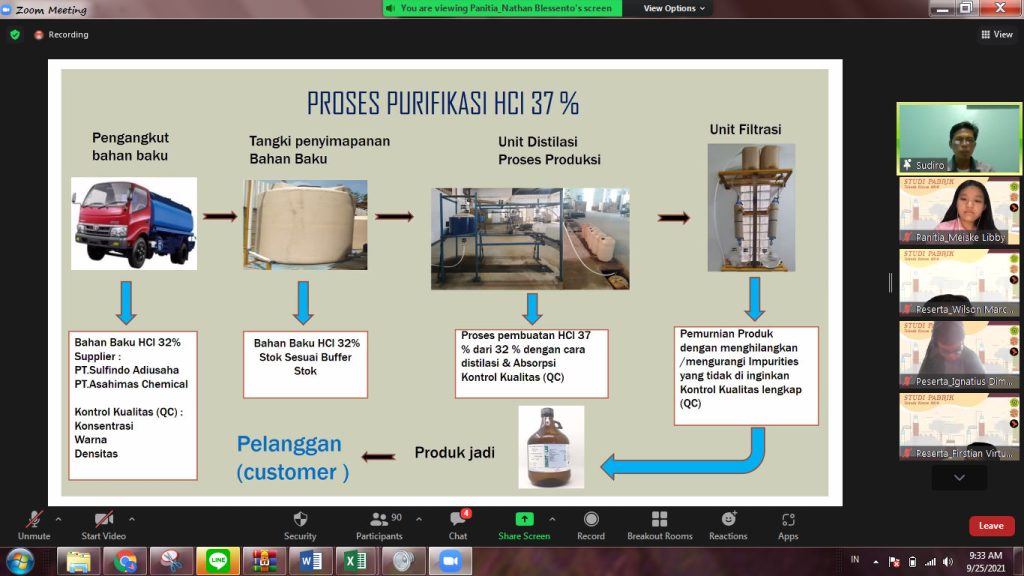The height and width of the screenshot is (576, 1024).
Task: Open the View Options menu
Action: [x=674, y=8]
